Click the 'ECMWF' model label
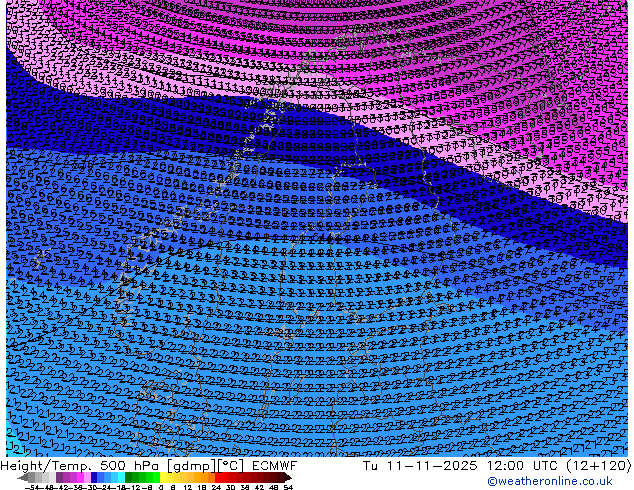This screenshot has width=634, height=490. point(274,466)
